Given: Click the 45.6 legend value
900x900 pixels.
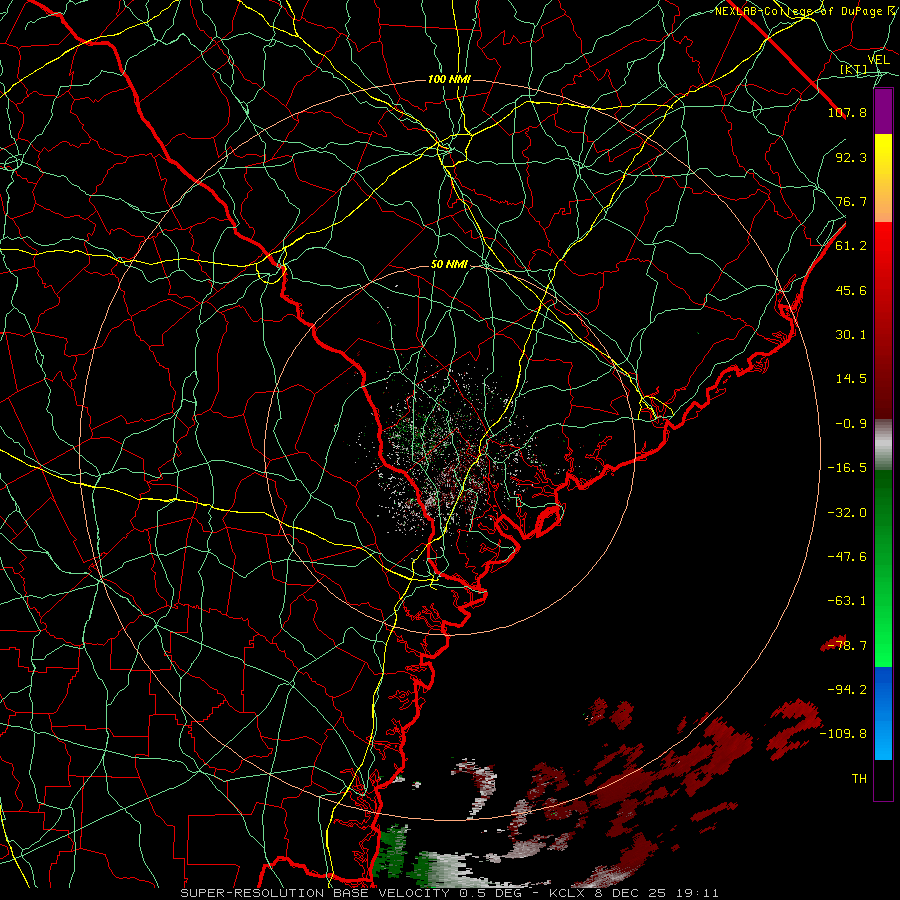Looking at the screenshot, I should point(851,290).
